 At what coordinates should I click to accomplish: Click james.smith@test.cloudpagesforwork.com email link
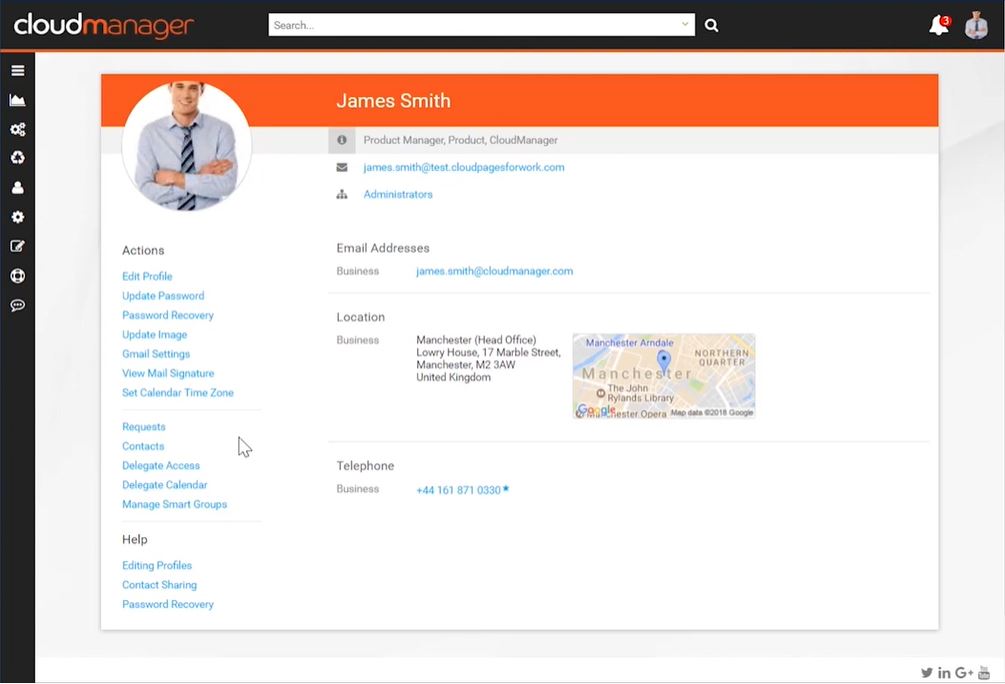click(464, 167)
